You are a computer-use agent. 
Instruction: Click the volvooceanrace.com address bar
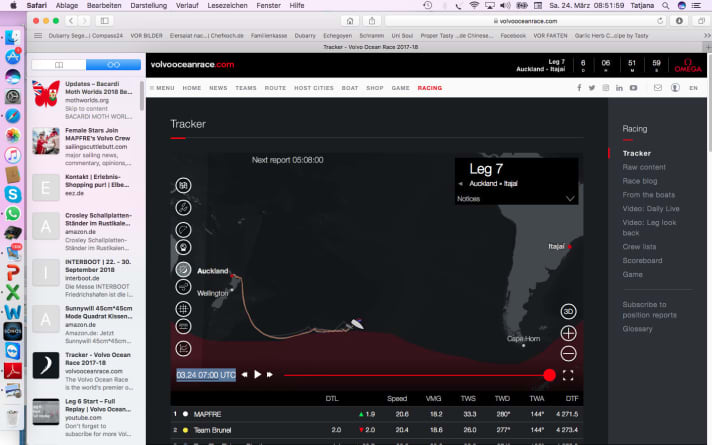pyautogui.click(x=525, y=21)
